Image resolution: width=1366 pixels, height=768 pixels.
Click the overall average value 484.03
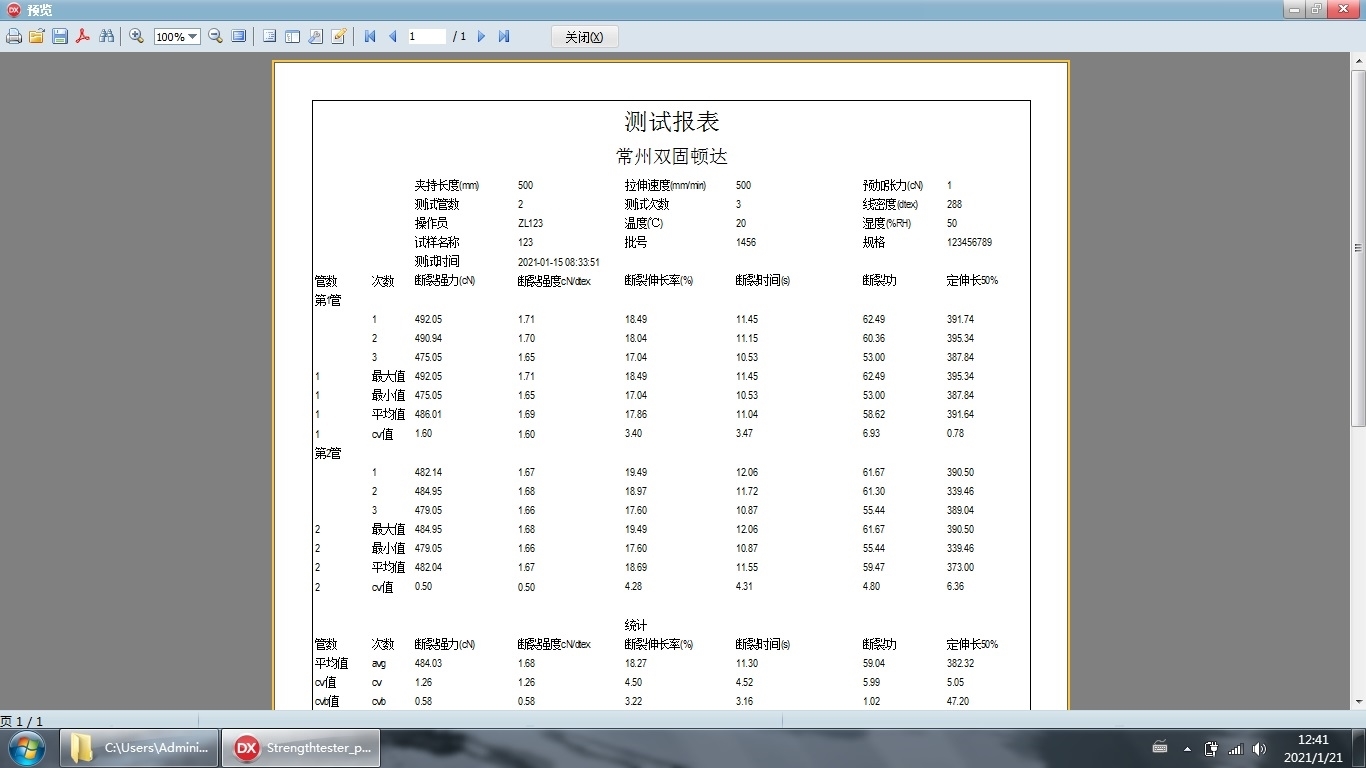click(x=428, y=663)
